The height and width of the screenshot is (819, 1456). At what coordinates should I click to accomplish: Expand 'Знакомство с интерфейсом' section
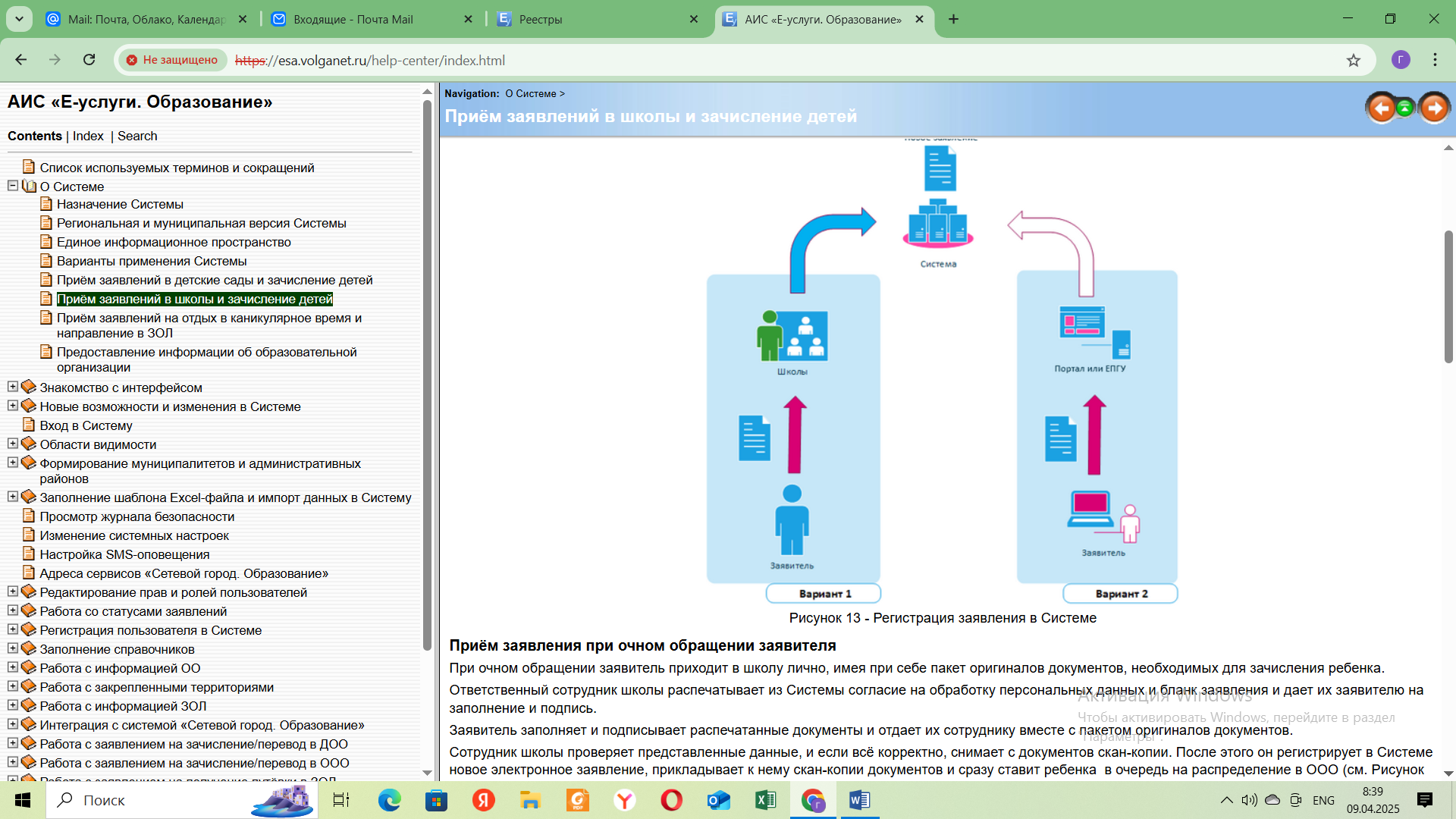click(12, 387)
